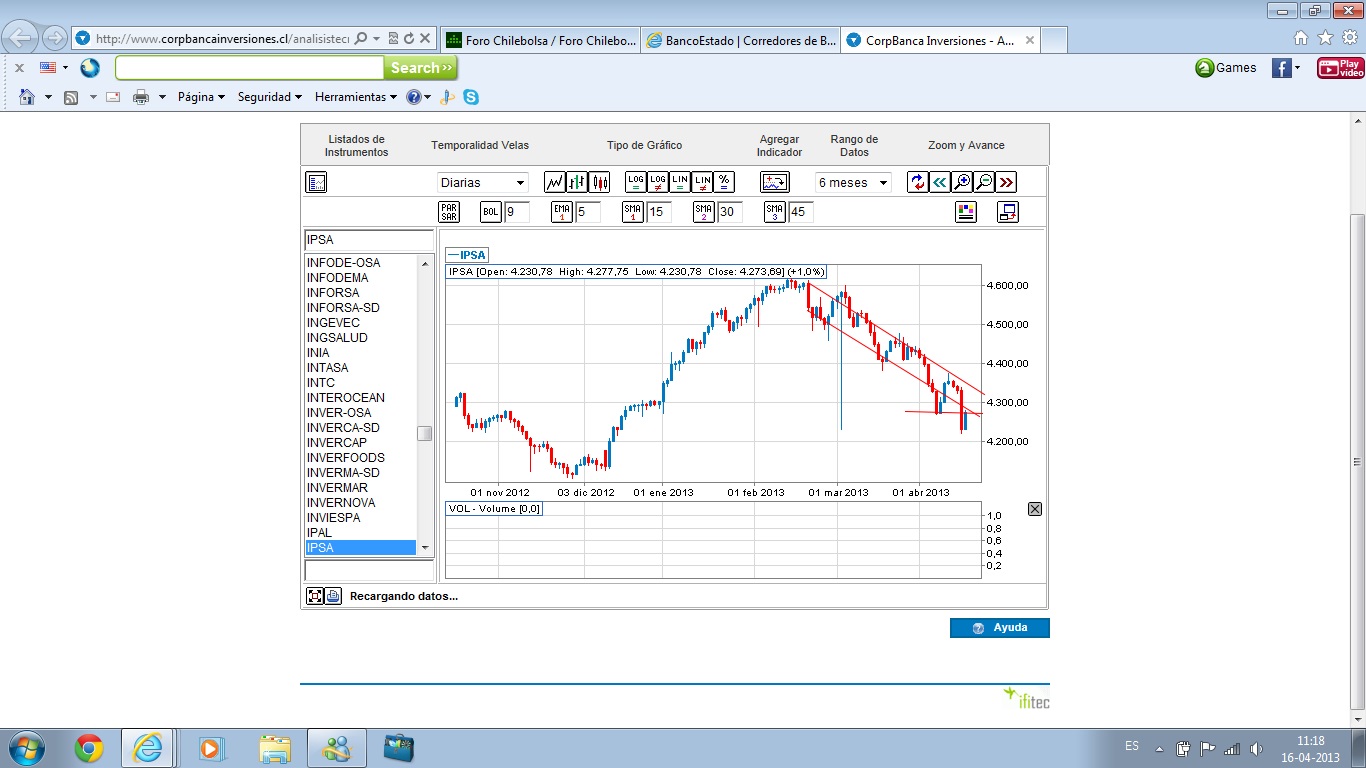The image size is (1366, 768).
Task: Open the 6 meses data range dropdown
Action: pyautogui.click(x=853, y=183)
